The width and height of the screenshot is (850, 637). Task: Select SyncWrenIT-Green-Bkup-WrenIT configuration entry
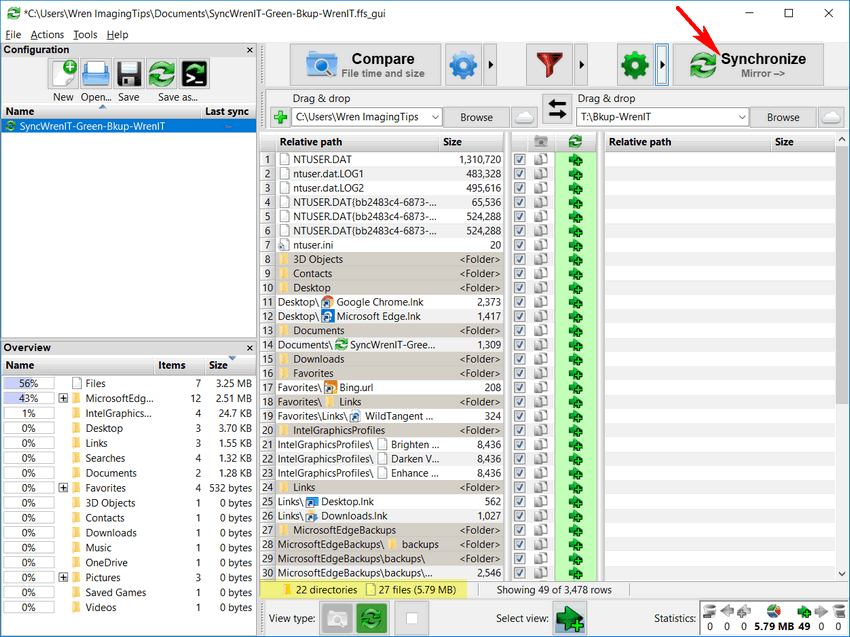pos(92,127)
